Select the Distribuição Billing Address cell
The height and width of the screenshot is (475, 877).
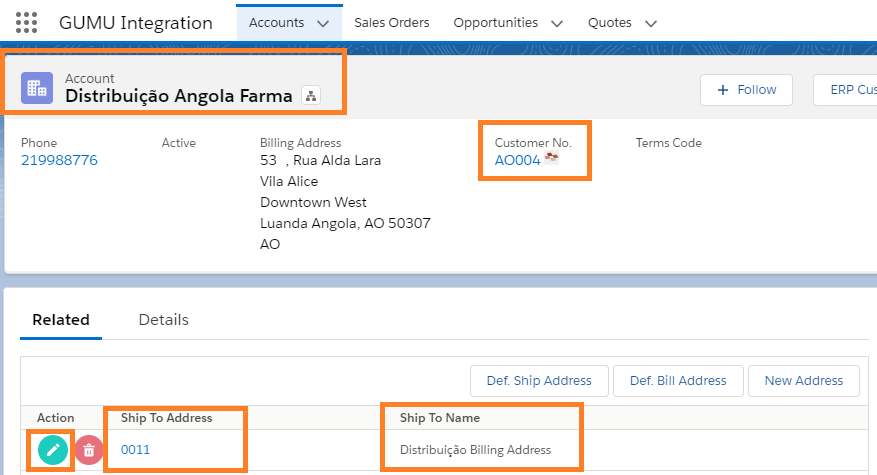pos(475,450)
